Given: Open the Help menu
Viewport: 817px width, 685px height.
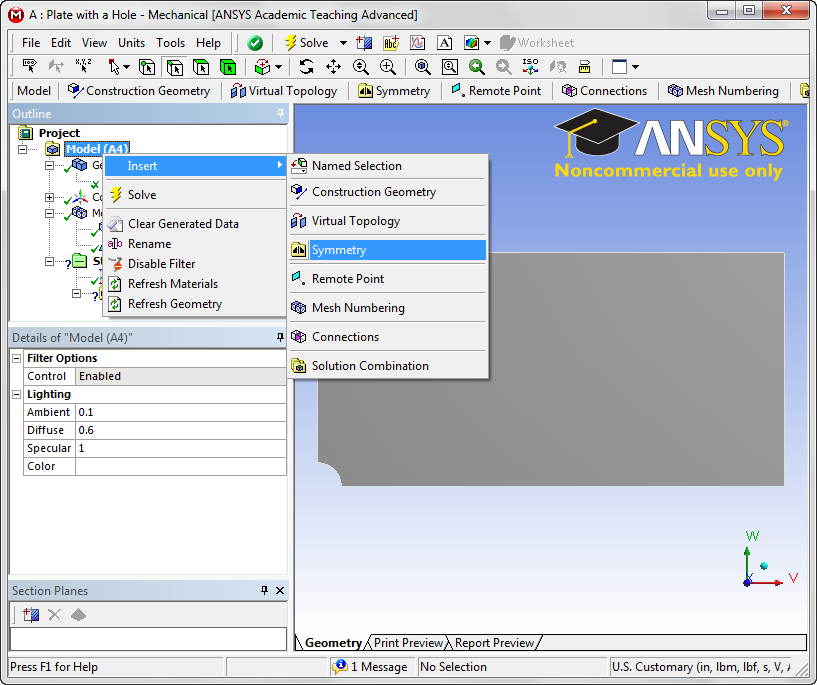Looking at the screenshot, I should (208, 43).
